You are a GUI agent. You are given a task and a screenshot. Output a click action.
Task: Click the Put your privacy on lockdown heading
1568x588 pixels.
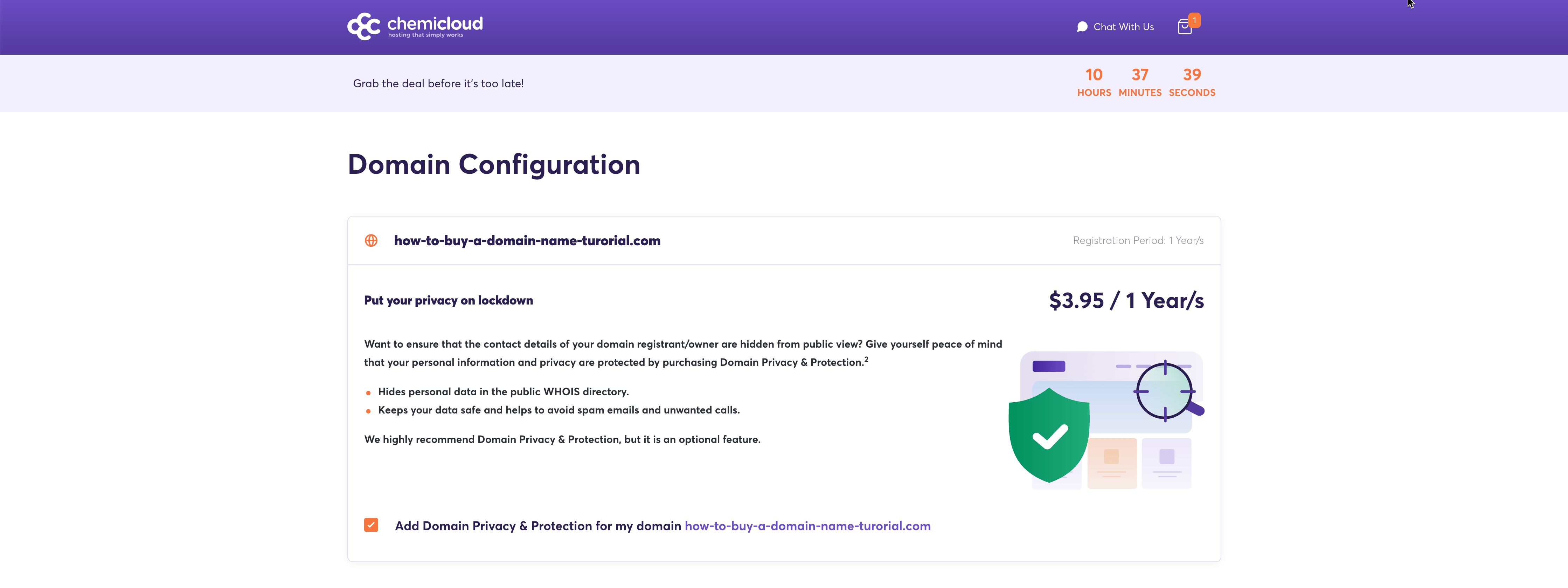click(x=449, y=300)
